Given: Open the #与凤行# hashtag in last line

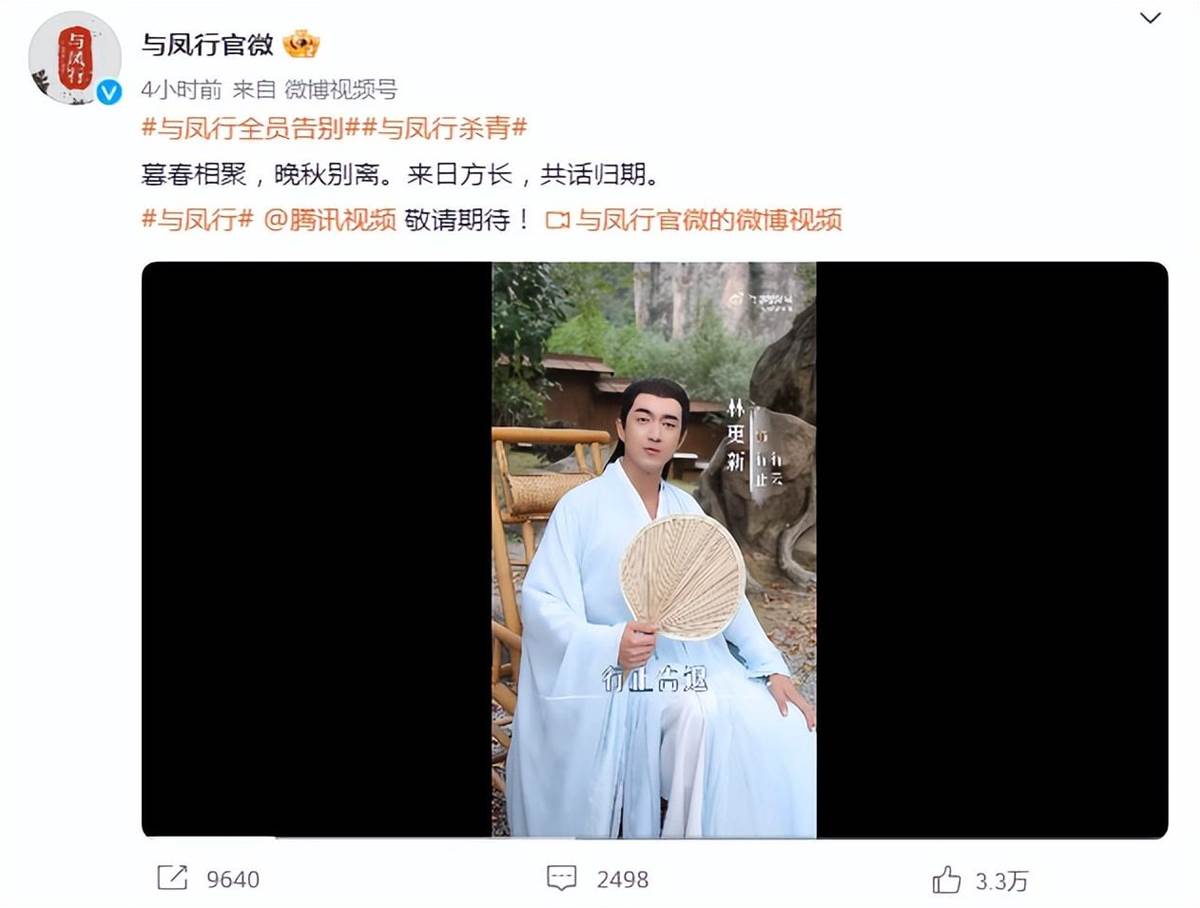Looking at the screenshot, I should click(197, 220).
